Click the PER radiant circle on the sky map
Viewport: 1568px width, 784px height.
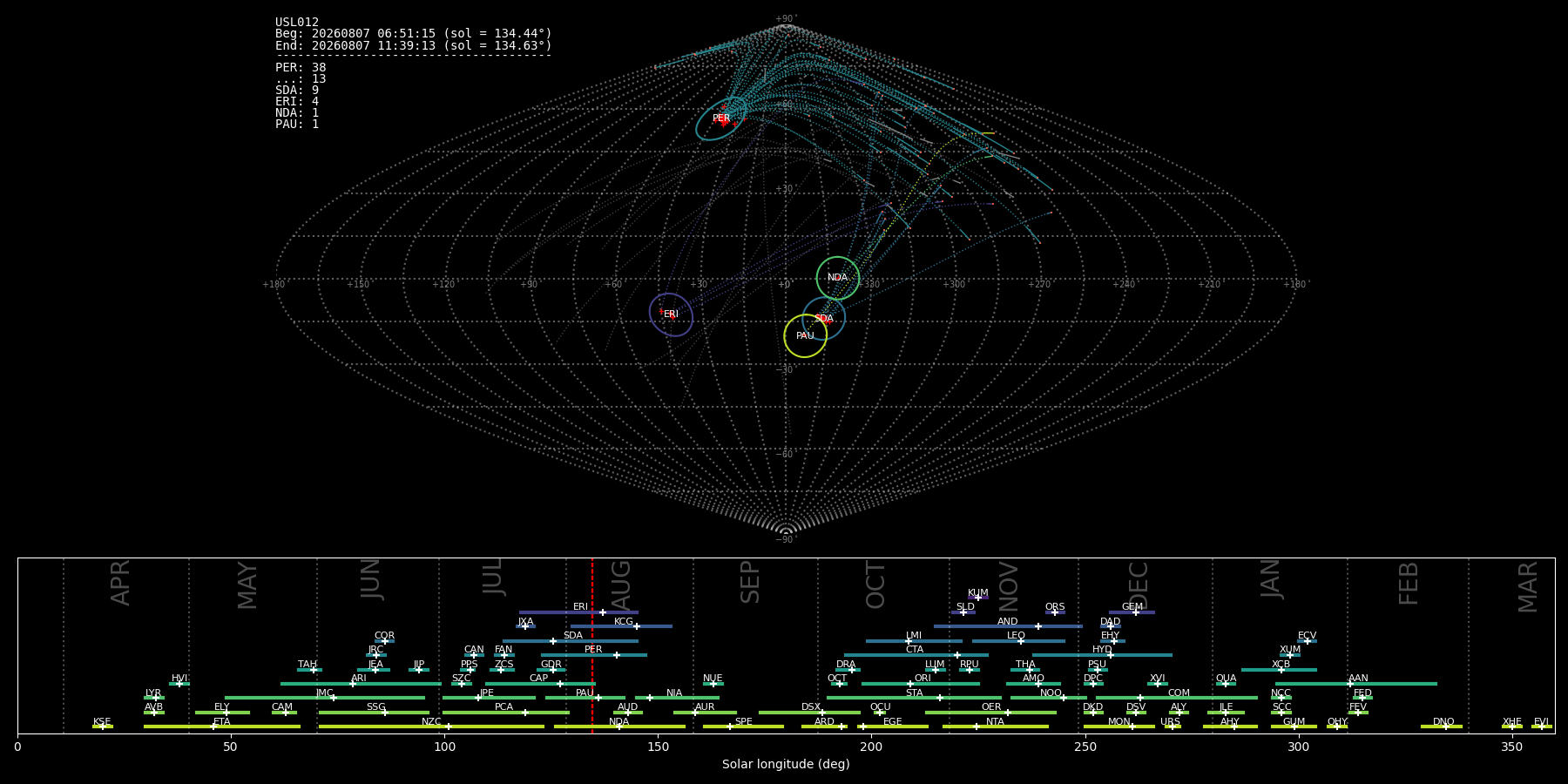[721, 118]
